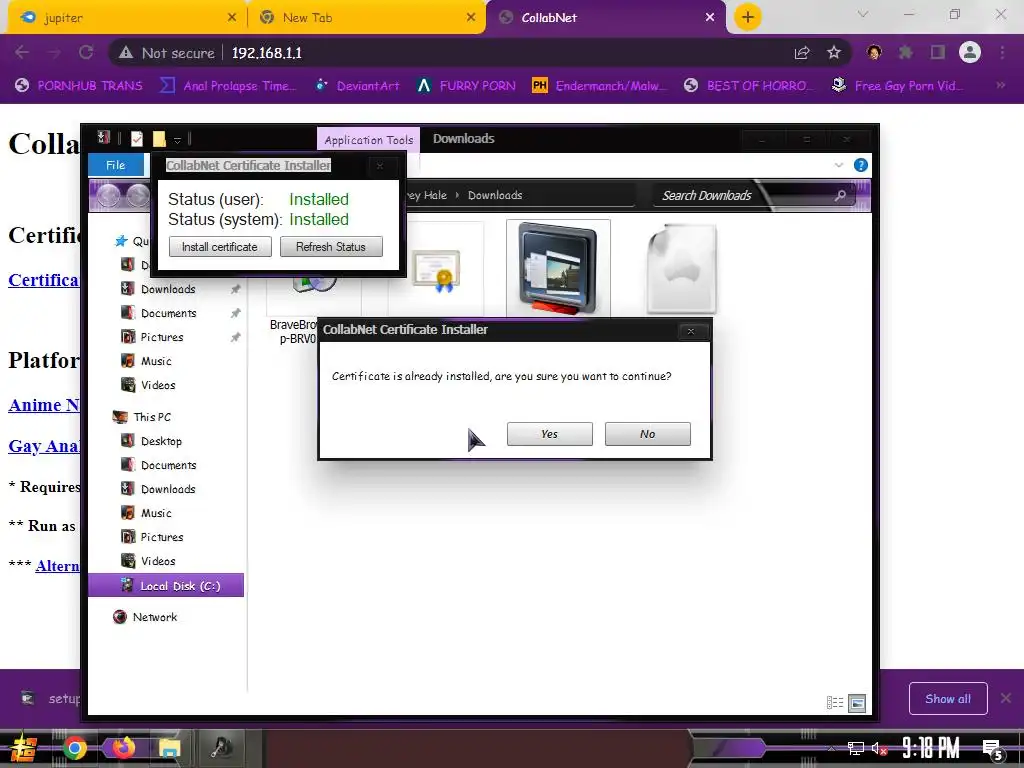Open the Customize Quick Access Toolbar dropdown
Screen dimensions: 1024x768
tap(177, 140)
